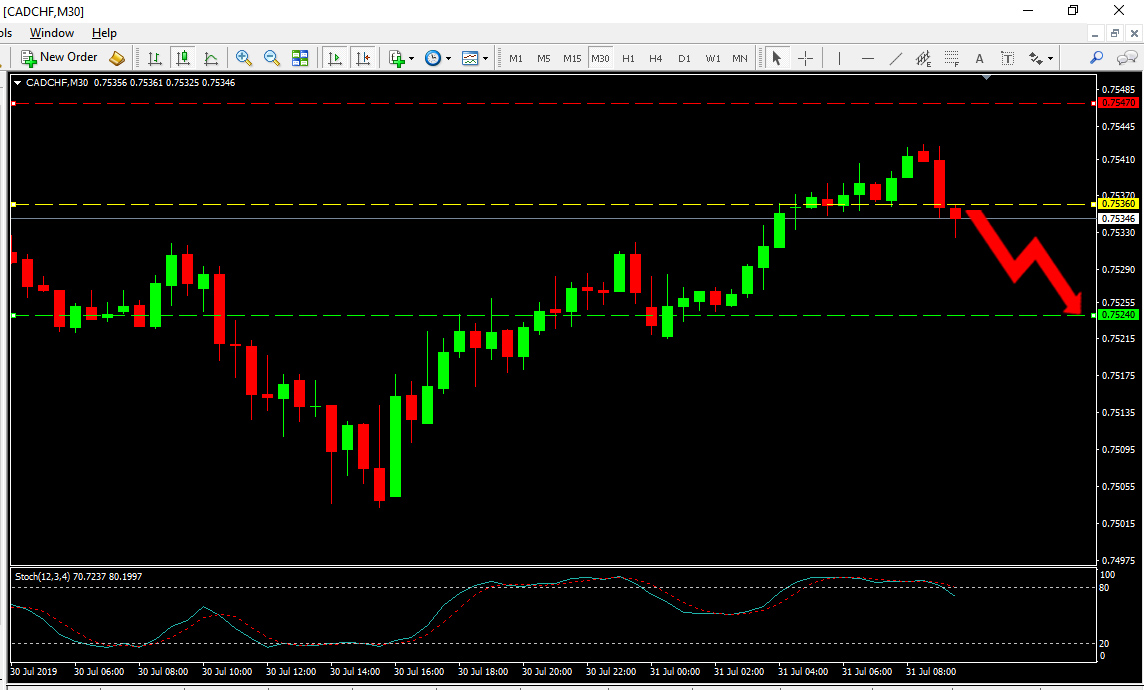
Task: Click the Stoch(12,3,4) indicator label
Action: (x=79, y=576)
